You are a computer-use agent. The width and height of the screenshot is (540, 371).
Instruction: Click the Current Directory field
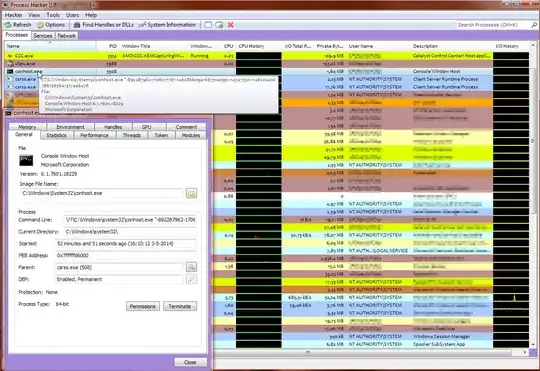point(130,231)
